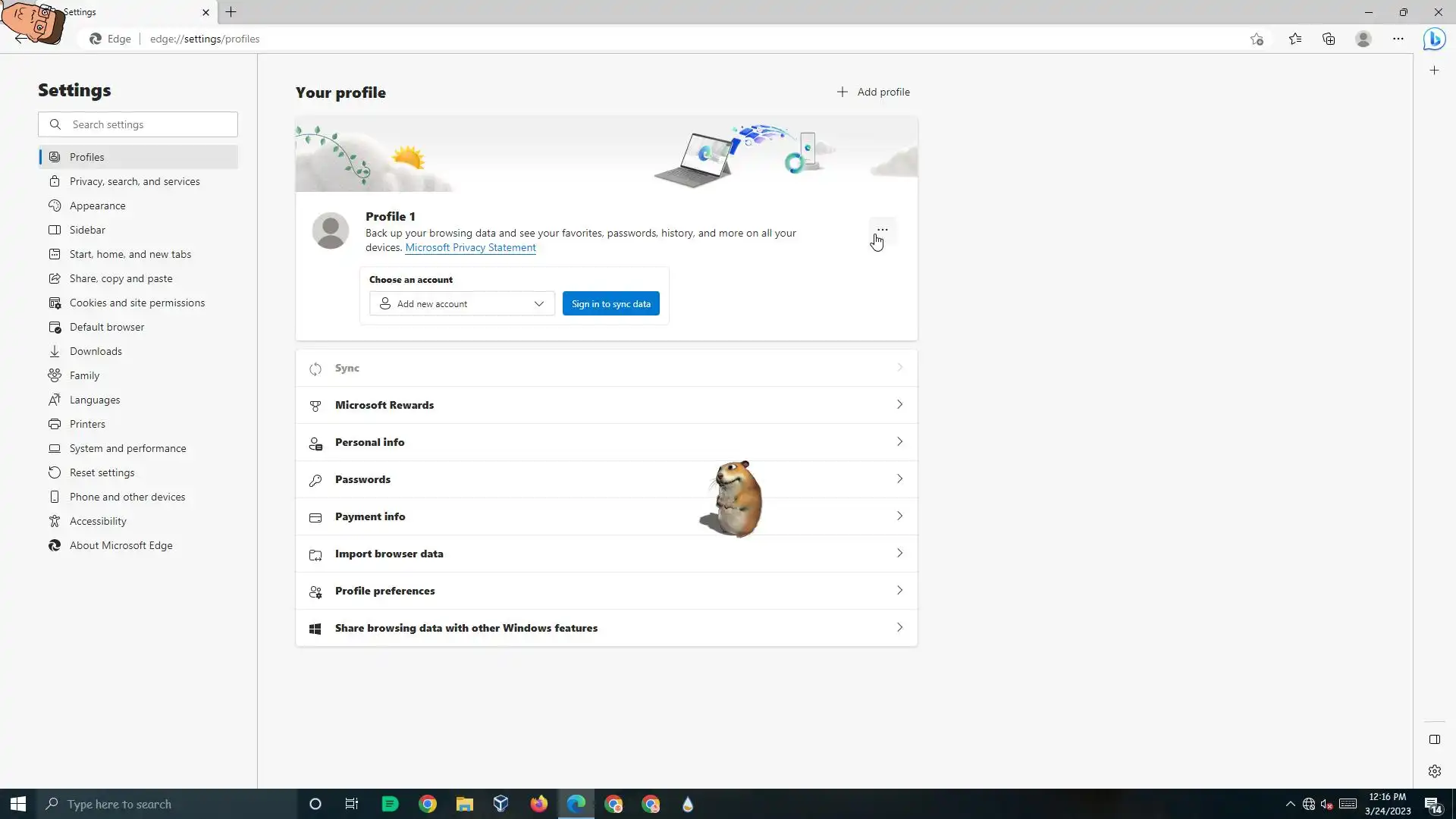
Task: Open Edge Settings and more menu
Action: point(1398,39)
